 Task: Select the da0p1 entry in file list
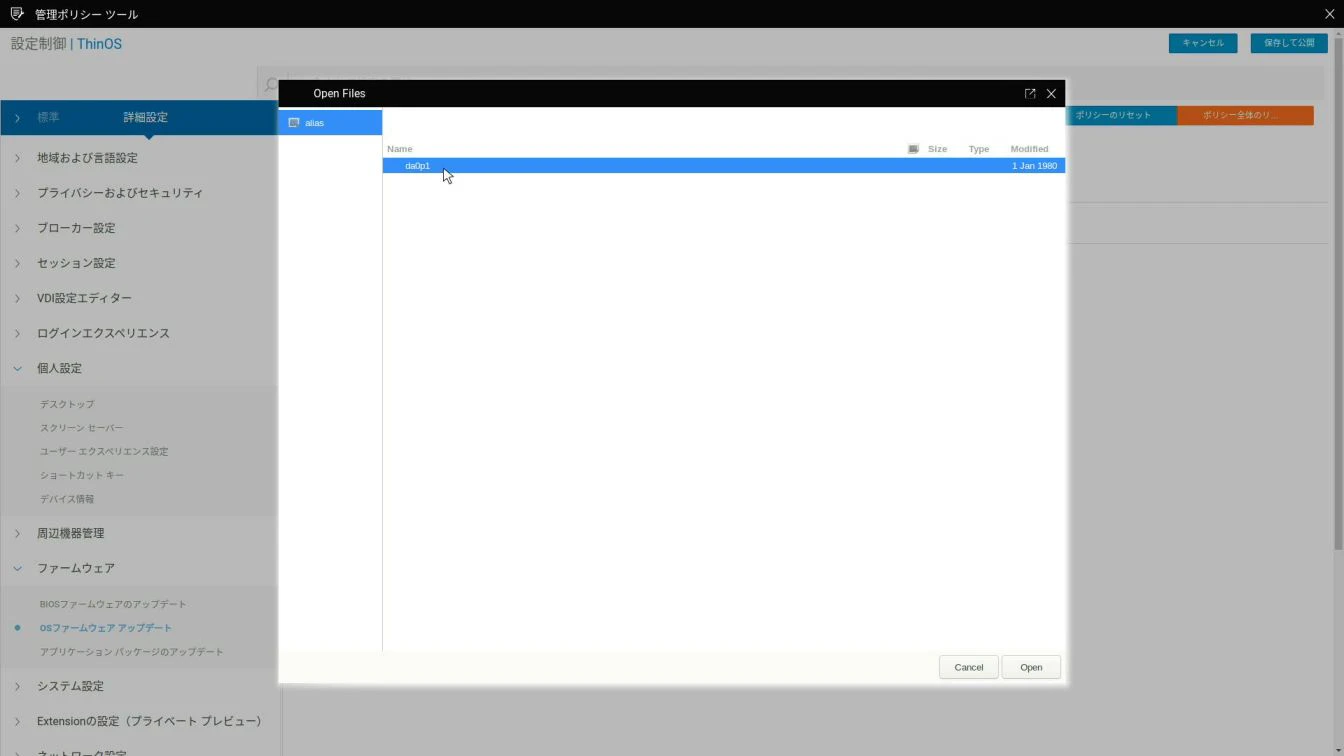(x=723, y=166)
